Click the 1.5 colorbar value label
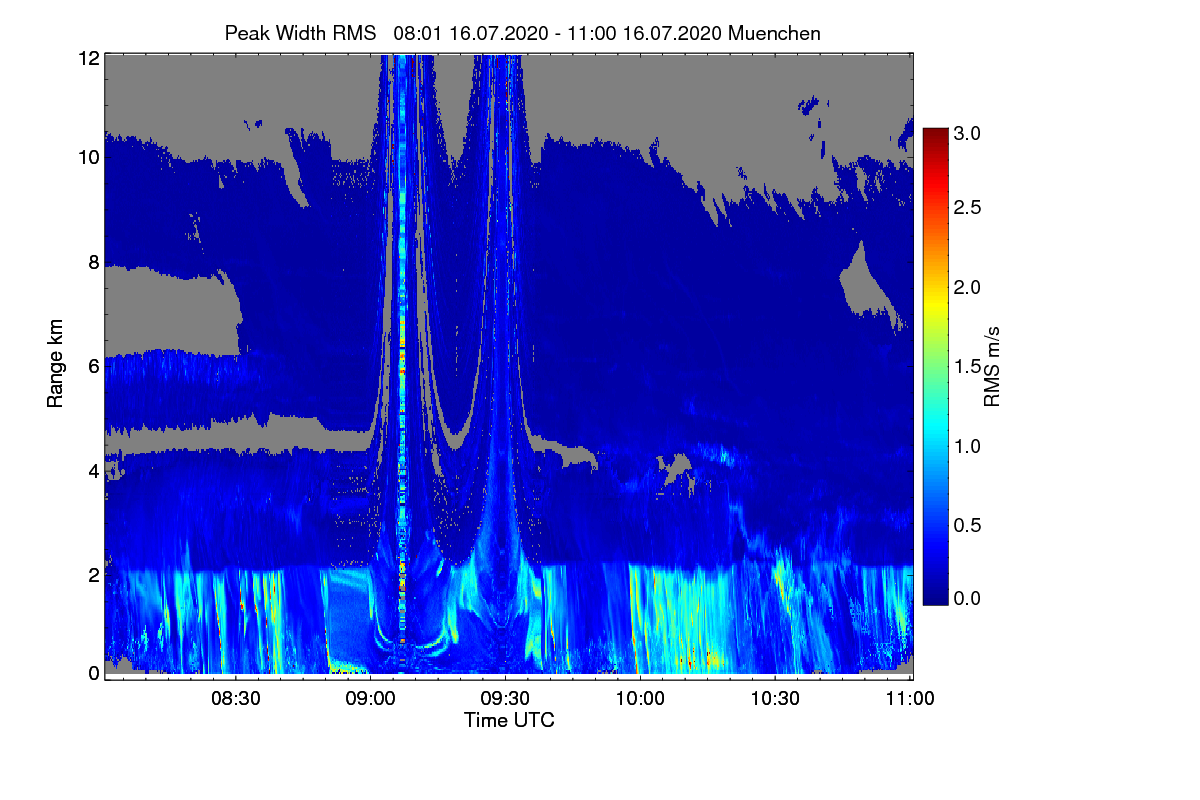 click(969, 366)
